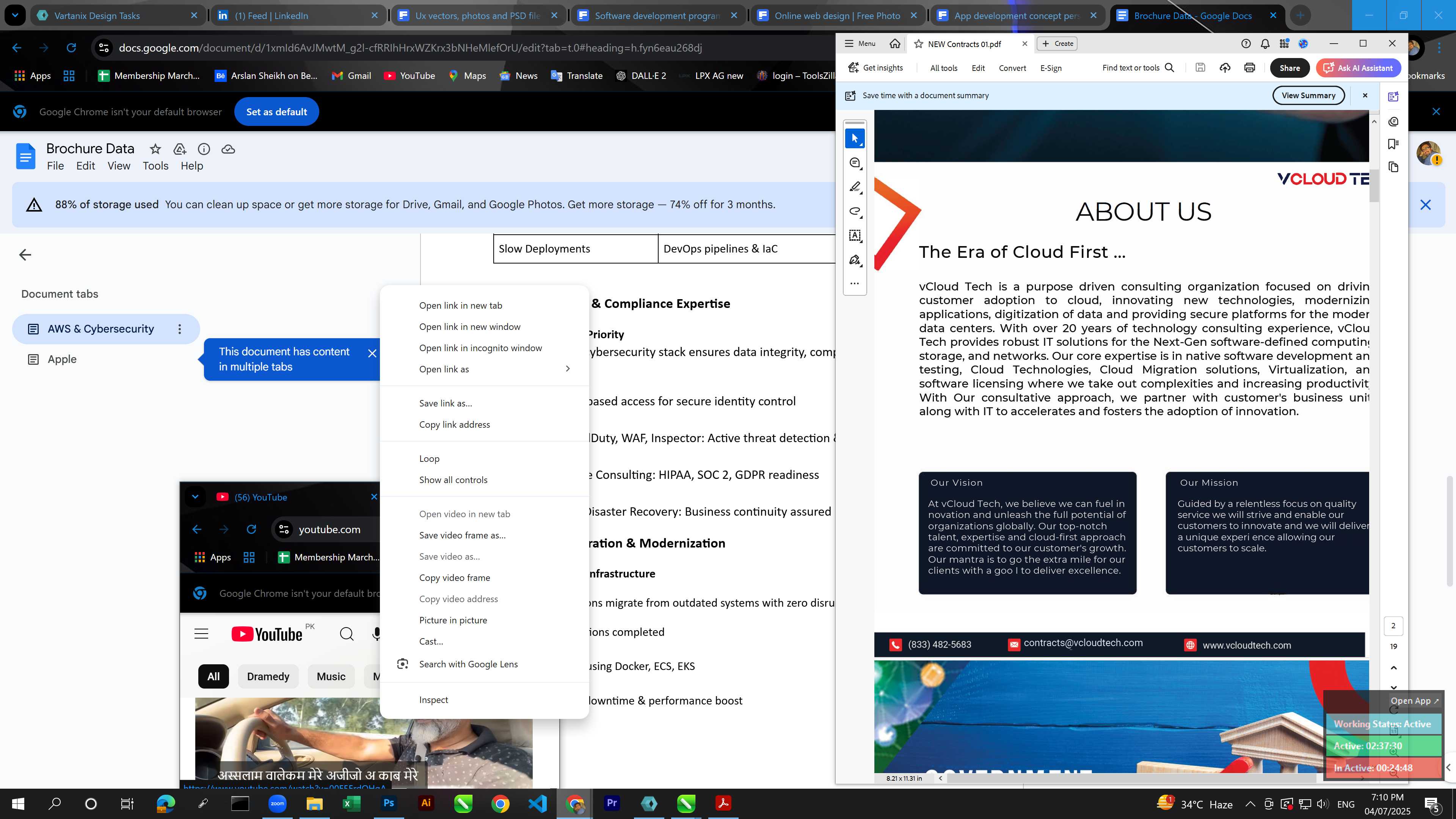The image size is (1456, 819).
Task: Open Illustrator from the taskbar
Action: pyautogui.click(x=425, y=803)
